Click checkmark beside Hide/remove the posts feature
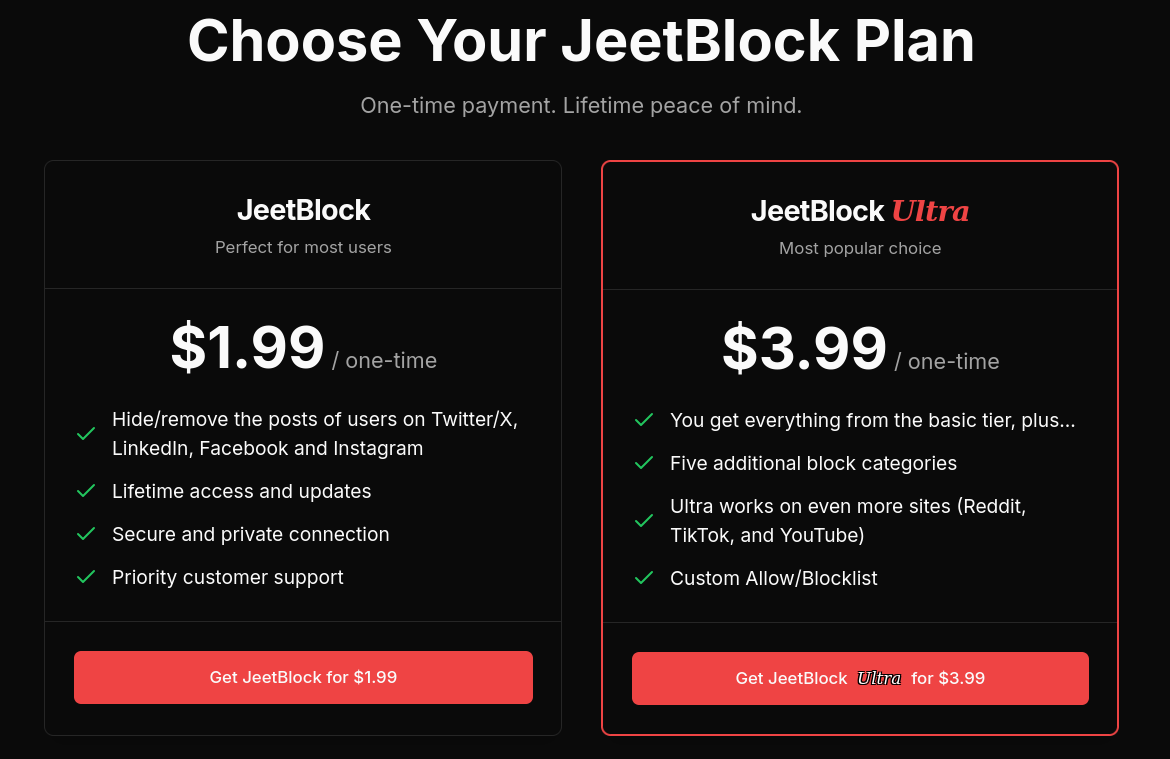Viewport: 1170px width, 759px height. coord(86,434)
